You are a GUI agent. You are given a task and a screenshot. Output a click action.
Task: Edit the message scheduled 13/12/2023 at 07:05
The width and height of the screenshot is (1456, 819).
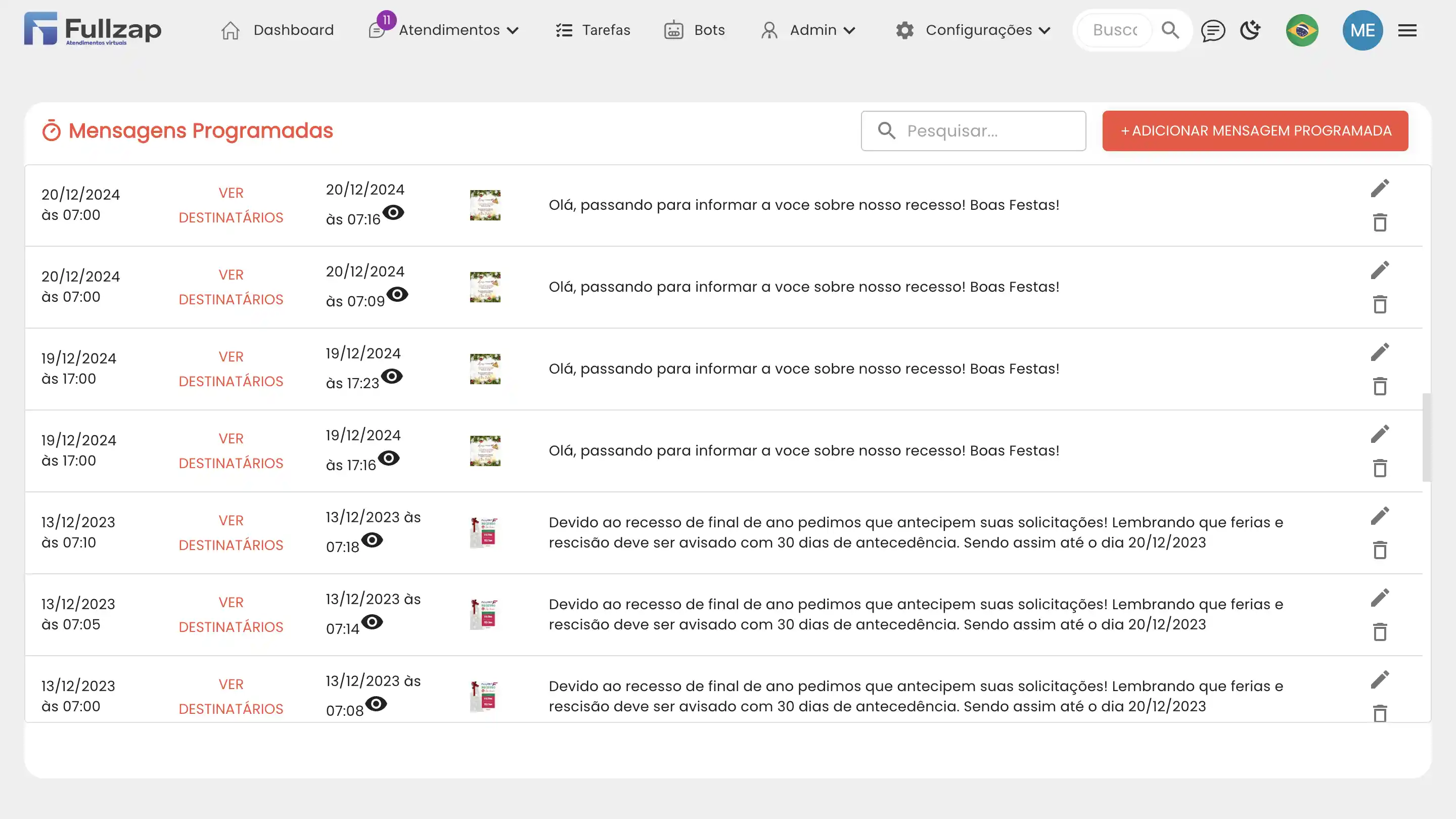pos(1380,598)
